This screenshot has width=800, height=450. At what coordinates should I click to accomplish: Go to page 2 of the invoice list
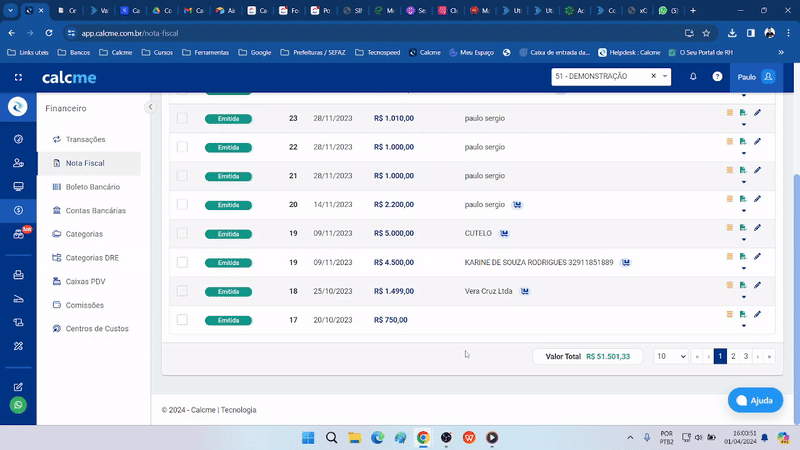coord(733,356)
